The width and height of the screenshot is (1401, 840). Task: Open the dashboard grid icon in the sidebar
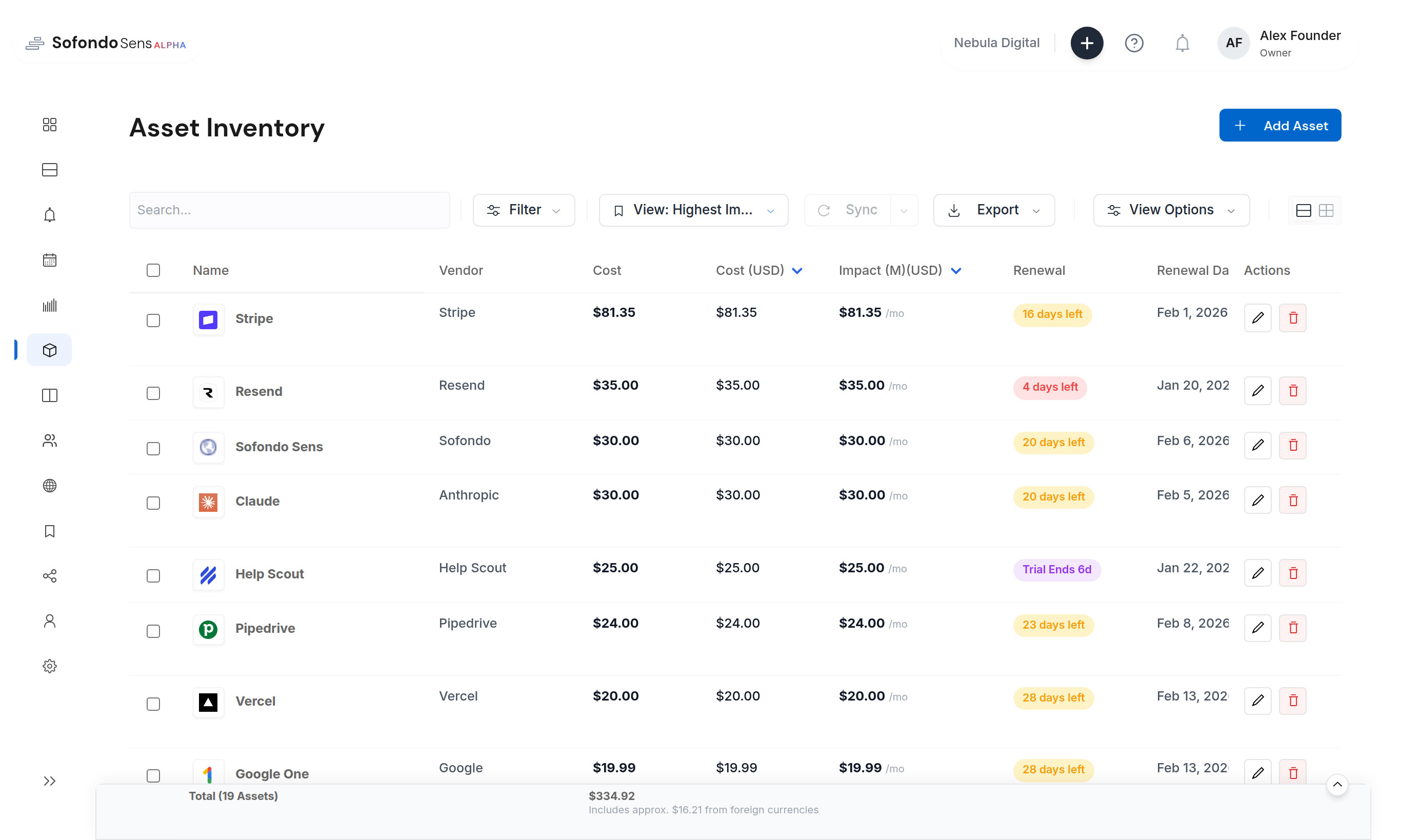pos(50,125)
